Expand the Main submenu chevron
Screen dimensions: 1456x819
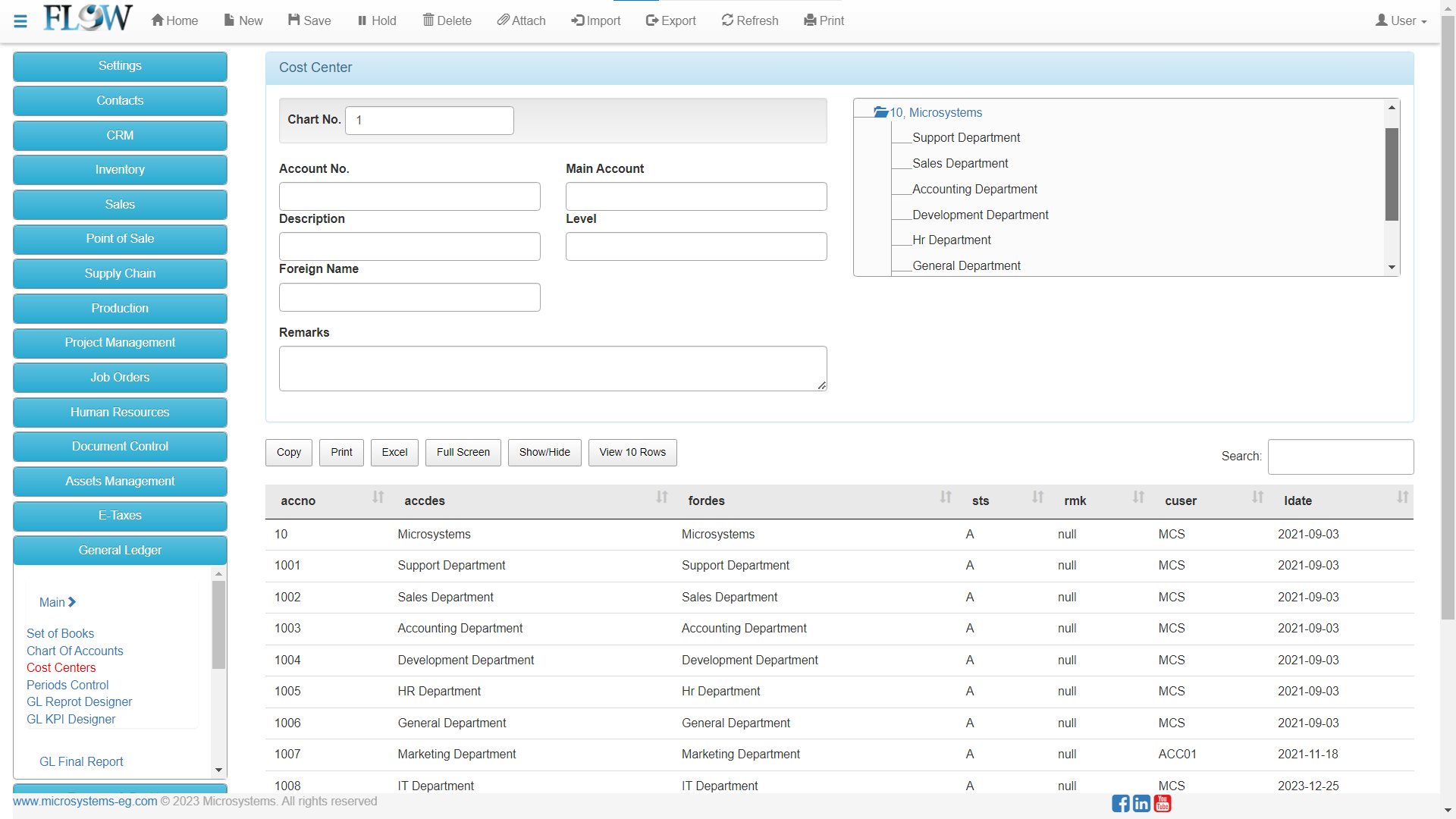pos(72,602)
